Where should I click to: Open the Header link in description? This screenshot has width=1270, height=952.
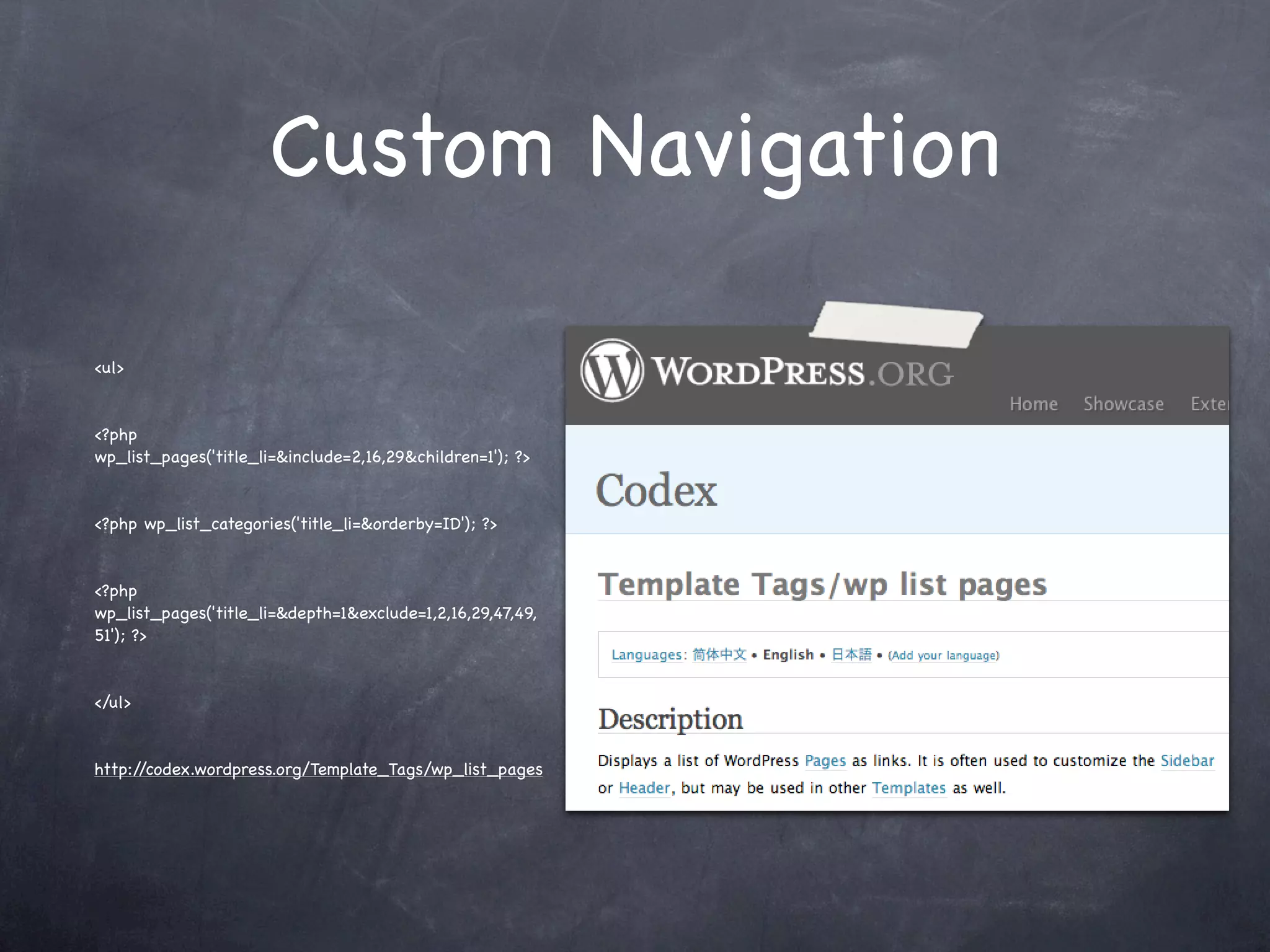pyautogui.click(x=644, y=788)
